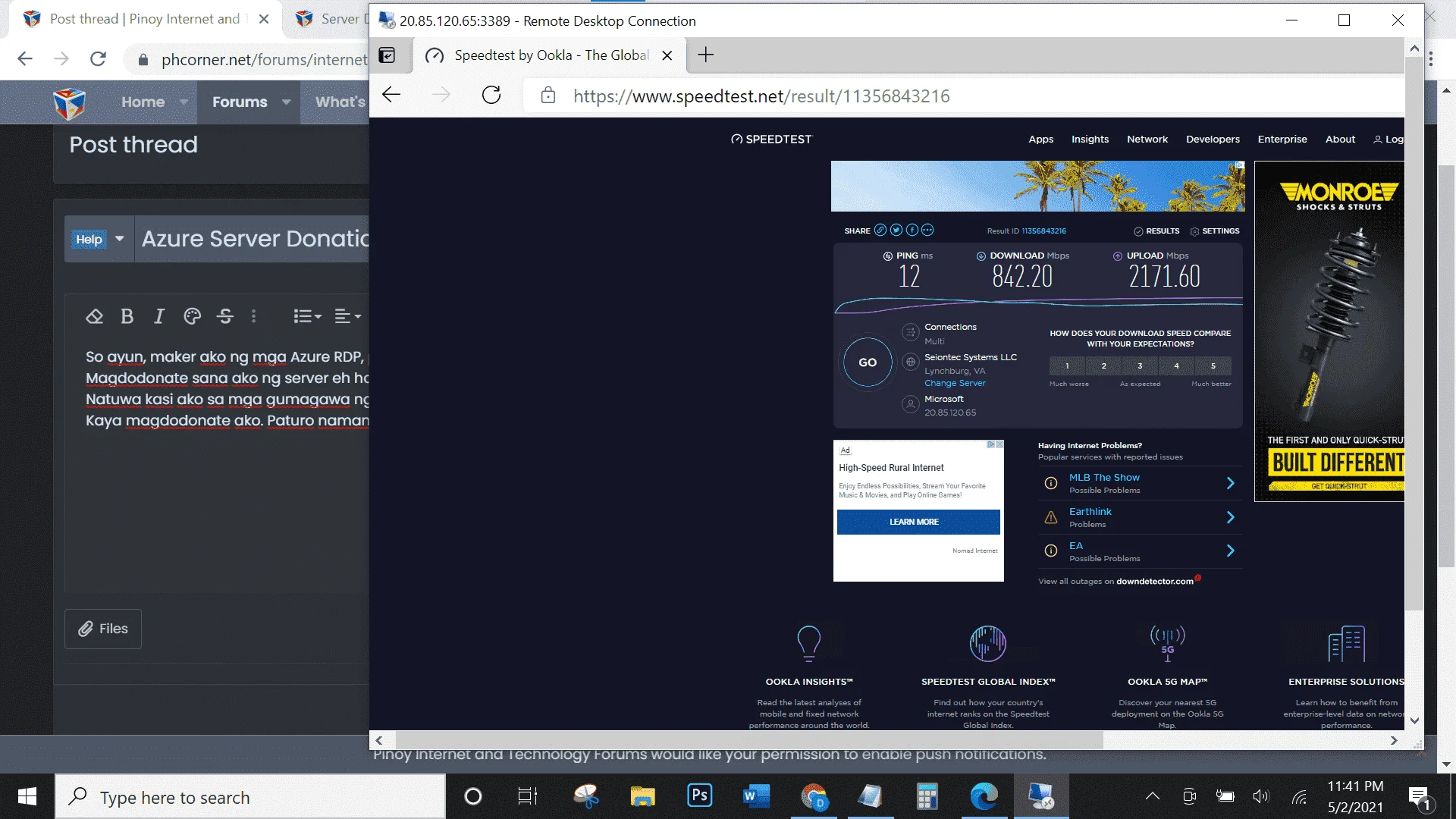The height and width of the screenshot is (819, 1456).
Task: Share result via link icon
Action: (880, 230)
